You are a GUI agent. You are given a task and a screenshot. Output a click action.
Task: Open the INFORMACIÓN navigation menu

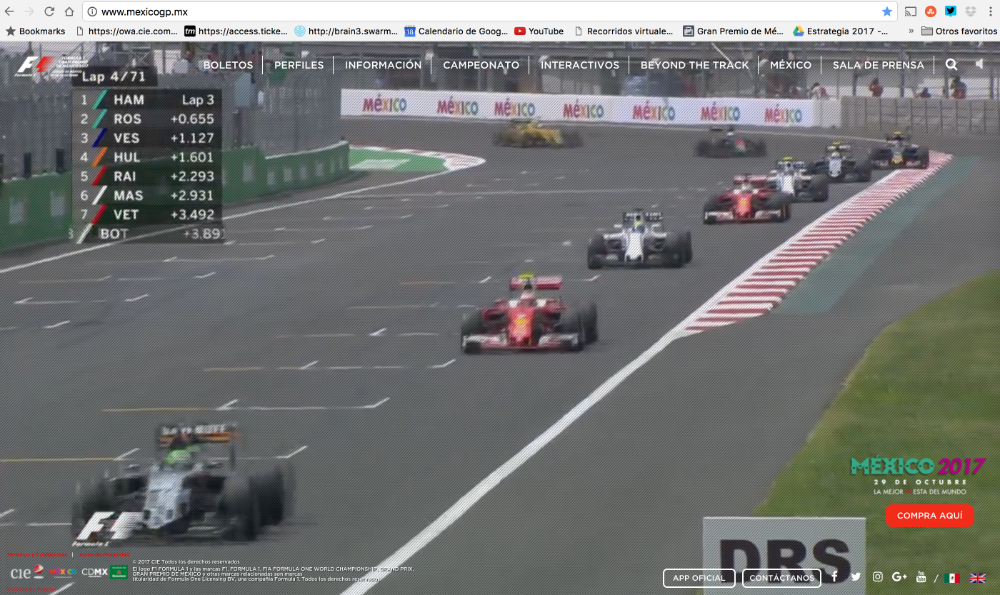point(383,64)
